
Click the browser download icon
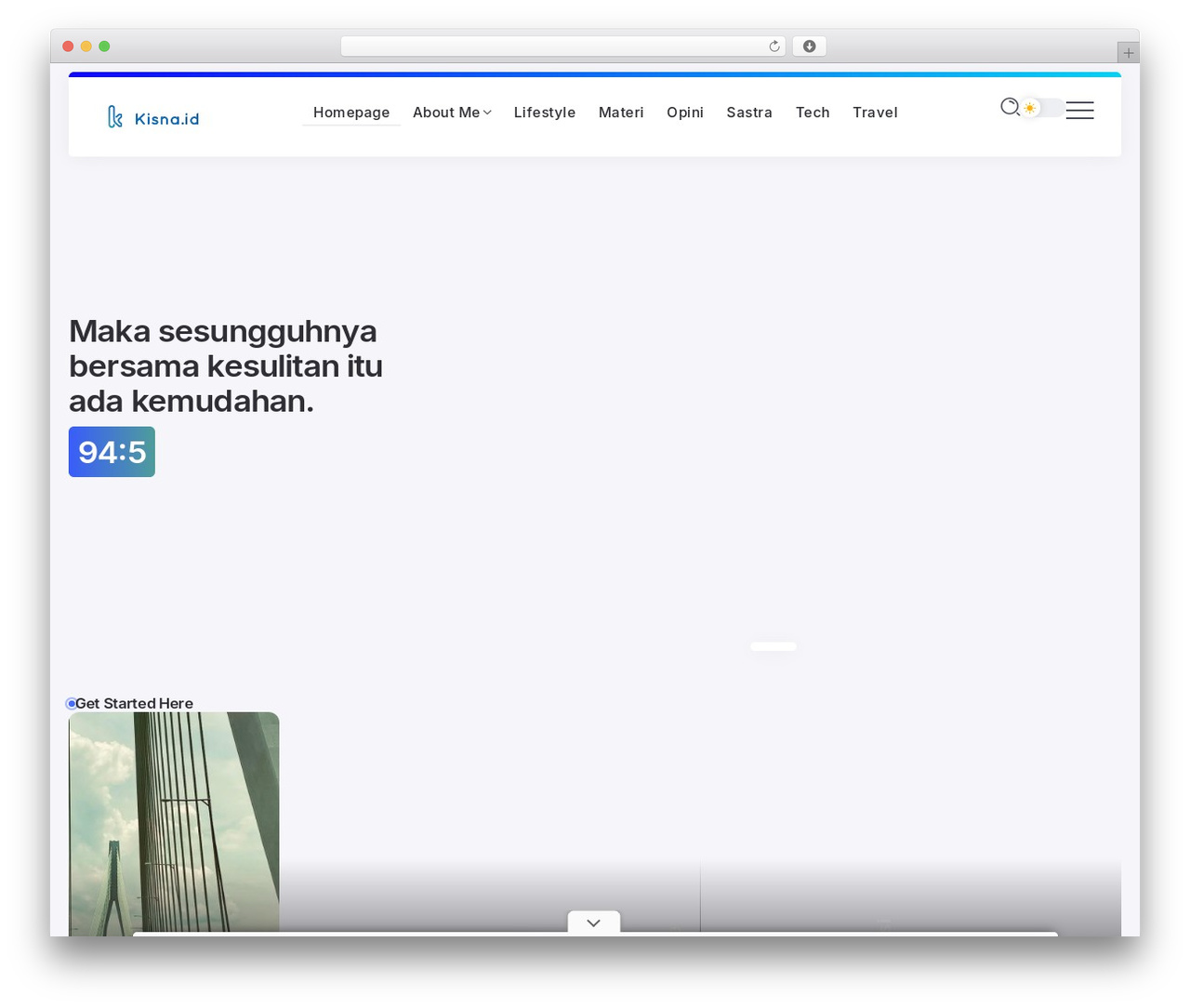[809, 46]
